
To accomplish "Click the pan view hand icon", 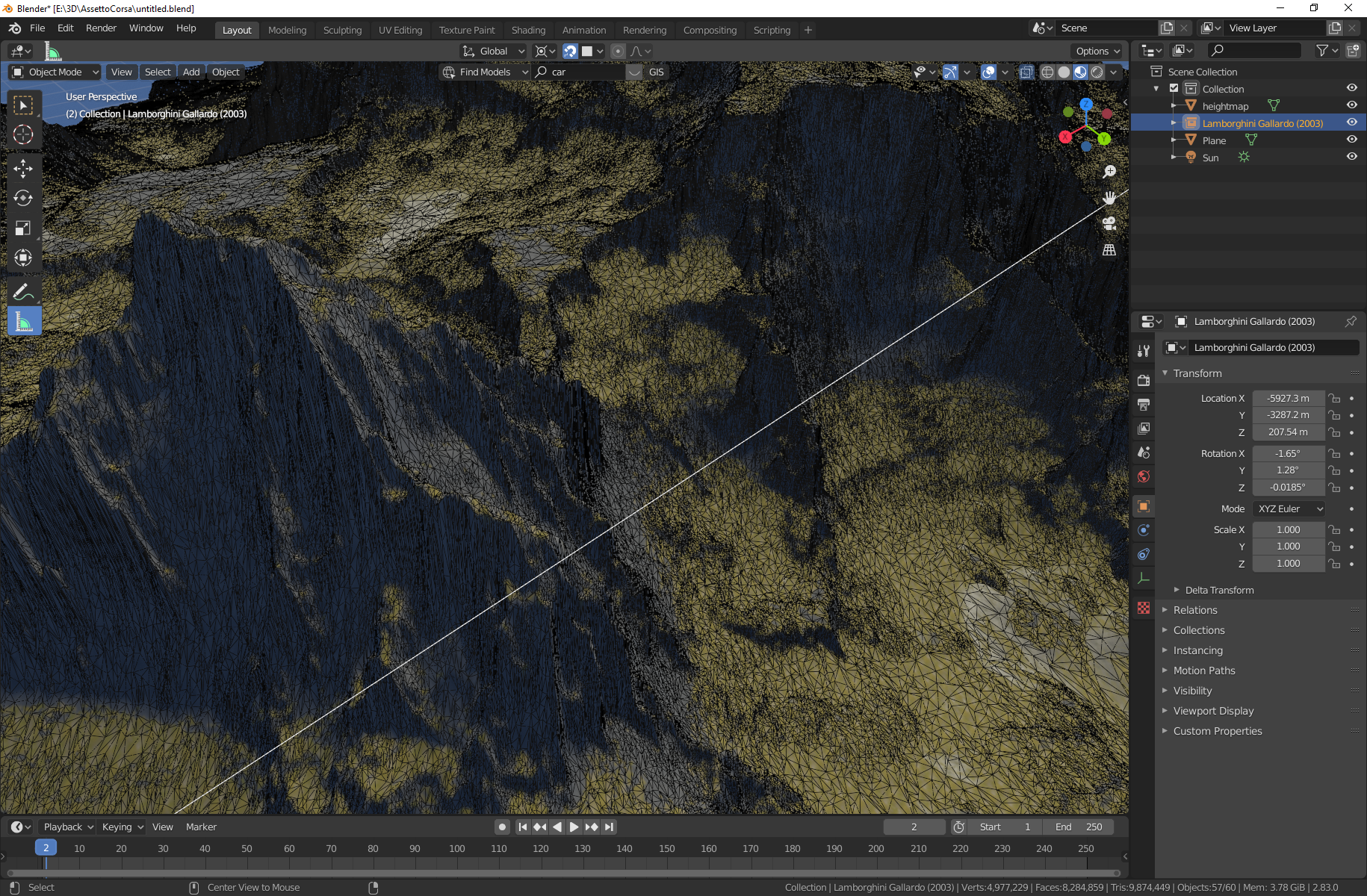I will click(1109, 198).
